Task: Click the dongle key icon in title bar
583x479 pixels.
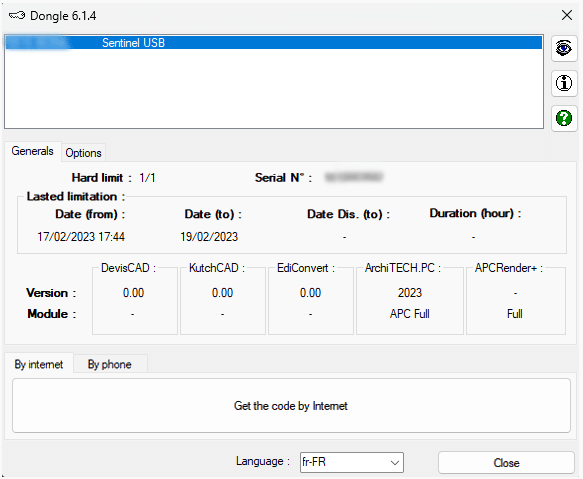Action: coord(17,15)
